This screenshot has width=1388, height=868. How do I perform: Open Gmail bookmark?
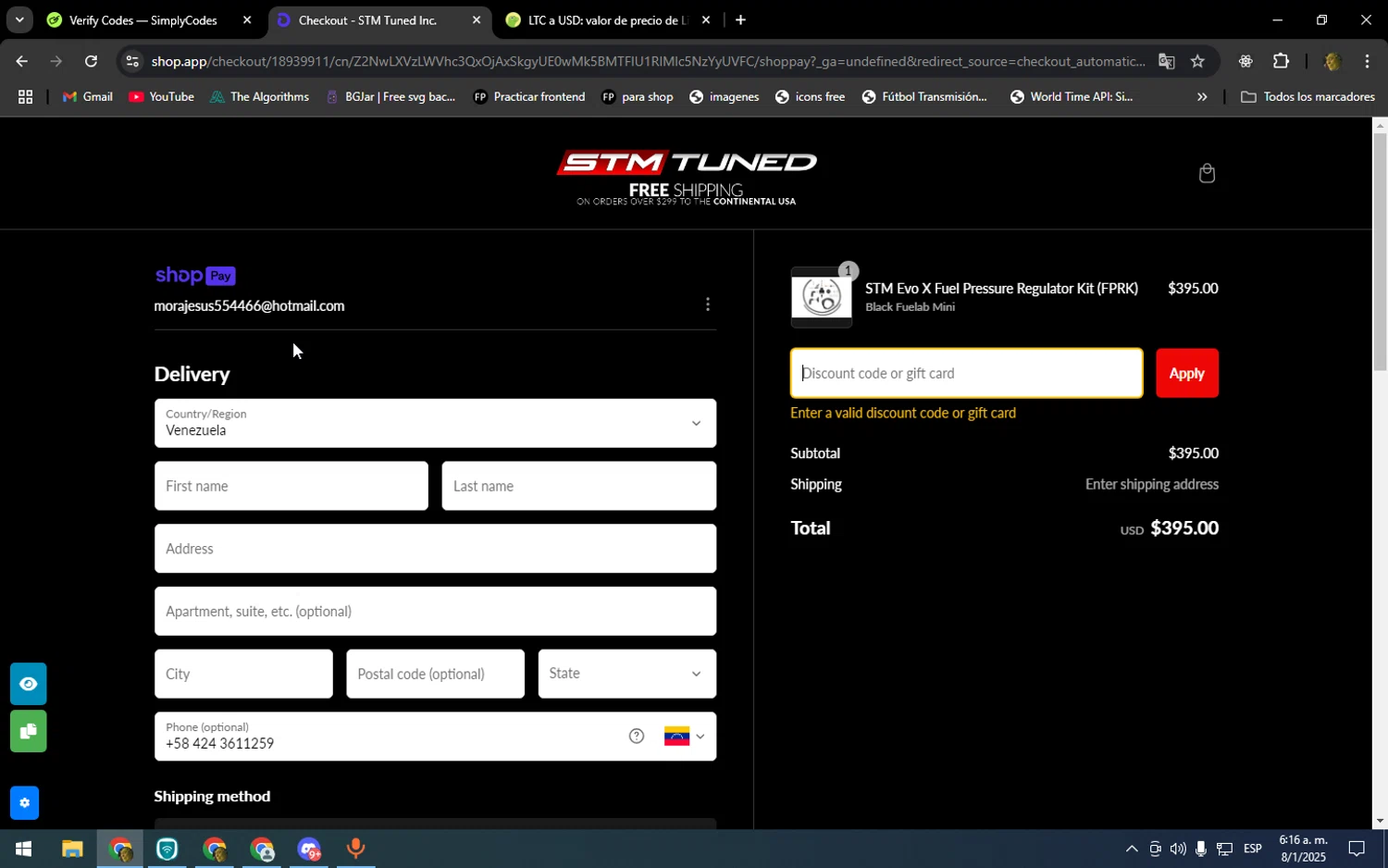[88, 96]
